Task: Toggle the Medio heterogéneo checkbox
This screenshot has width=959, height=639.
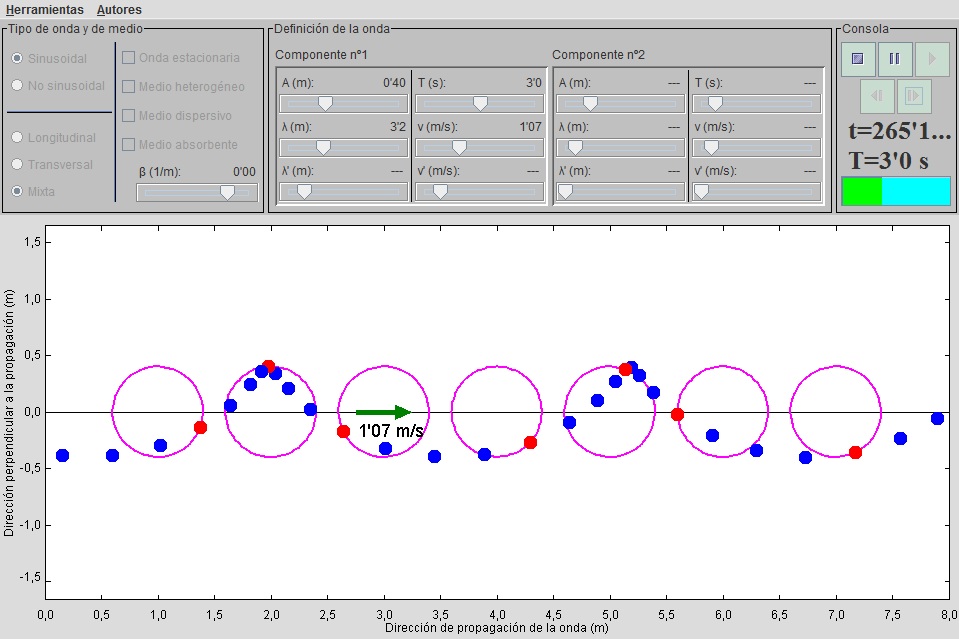Action: coord(128,87)
